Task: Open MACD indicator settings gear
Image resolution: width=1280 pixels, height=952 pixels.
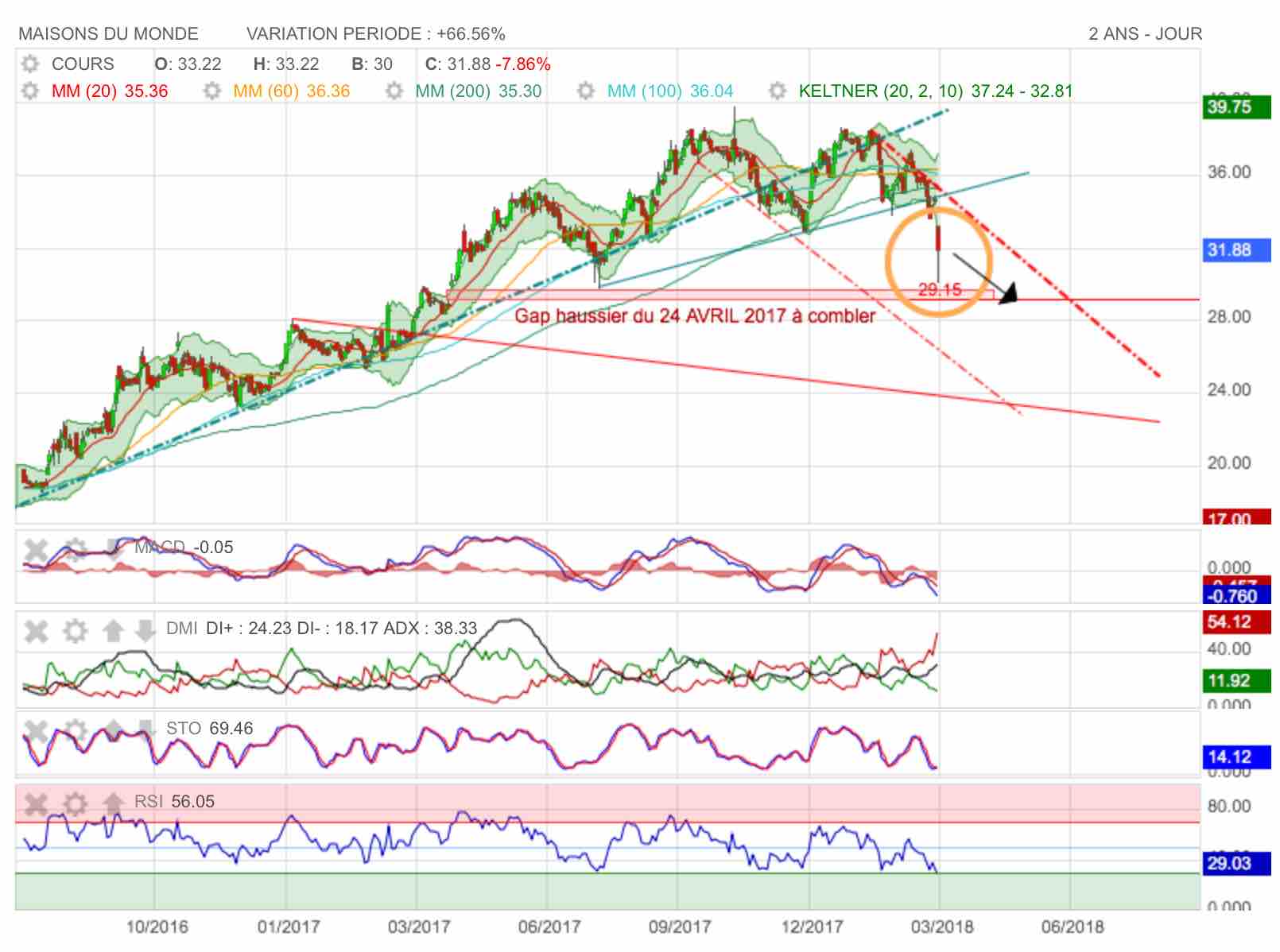Action: tap(75, 549)
